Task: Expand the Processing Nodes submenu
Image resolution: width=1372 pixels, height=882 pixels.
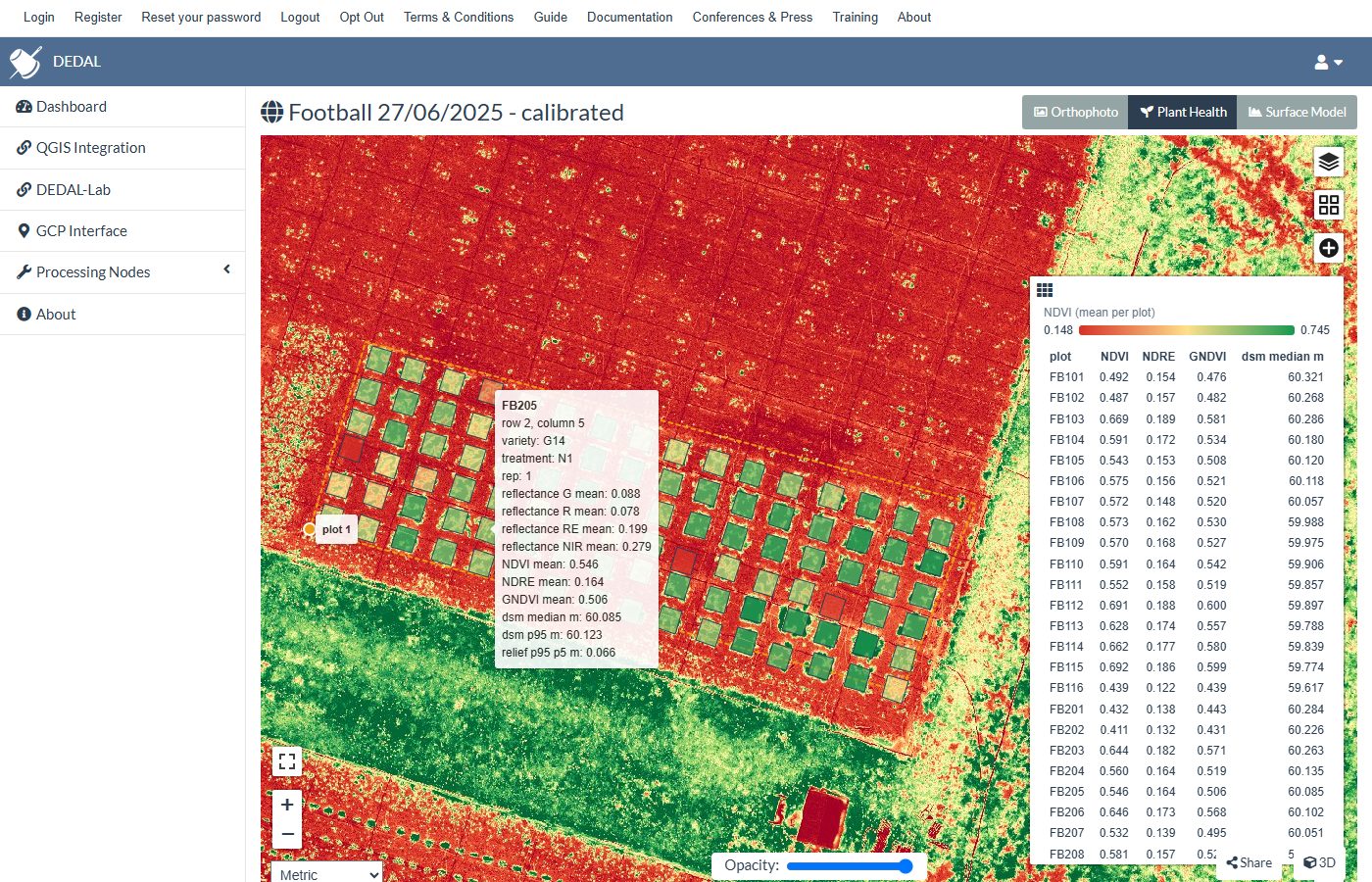Action: pyautogui.click(x=122, y=272)
